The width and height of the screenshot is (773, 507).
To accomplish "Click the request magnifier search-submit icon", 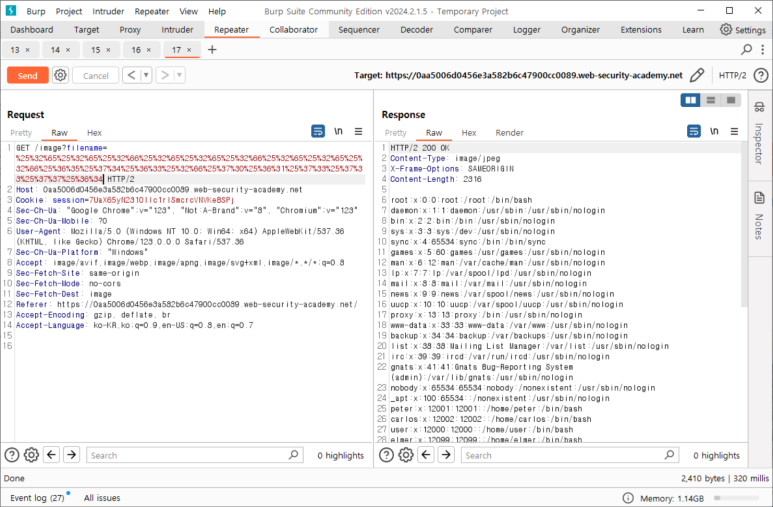I will click(x=293, y=455).
